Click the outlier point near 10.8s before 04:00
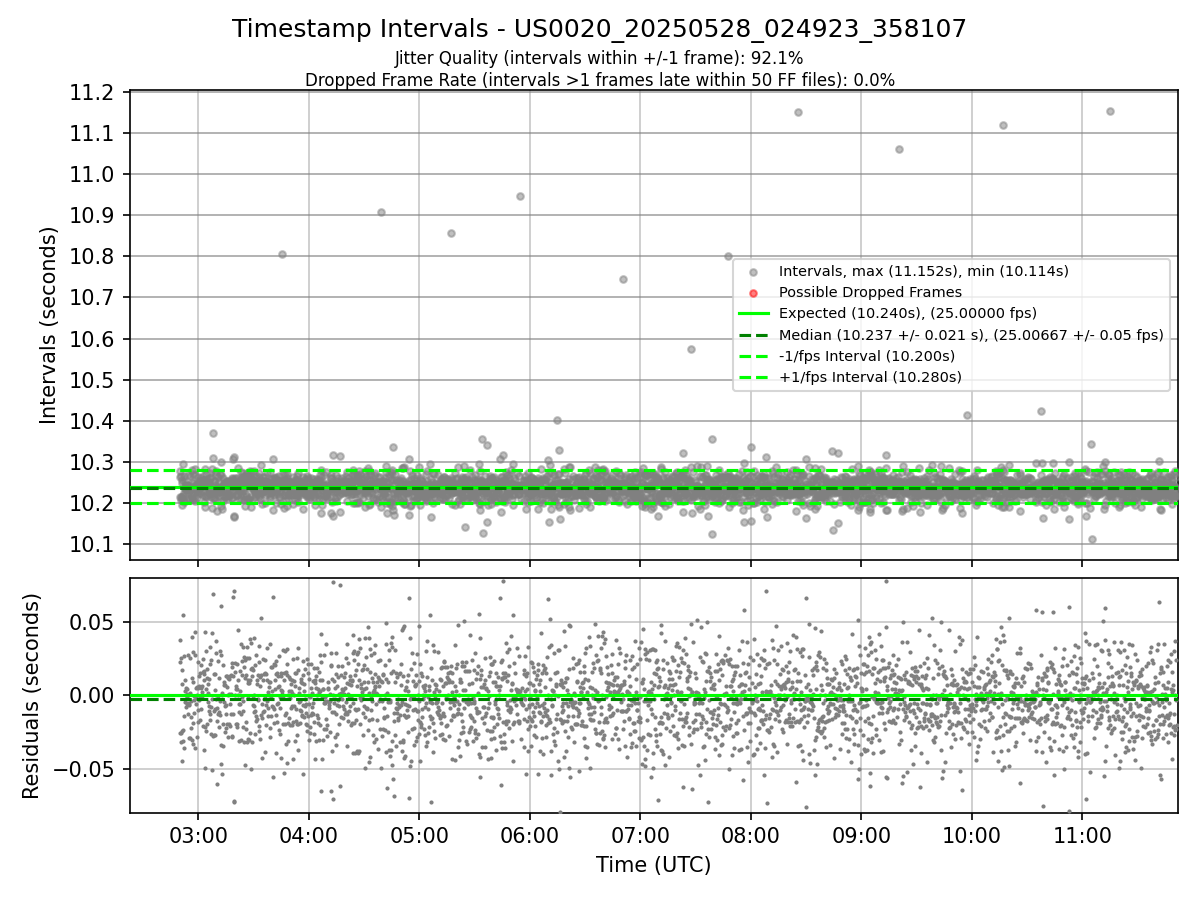This screenshot has width=1200, height=900. (282, 254)
